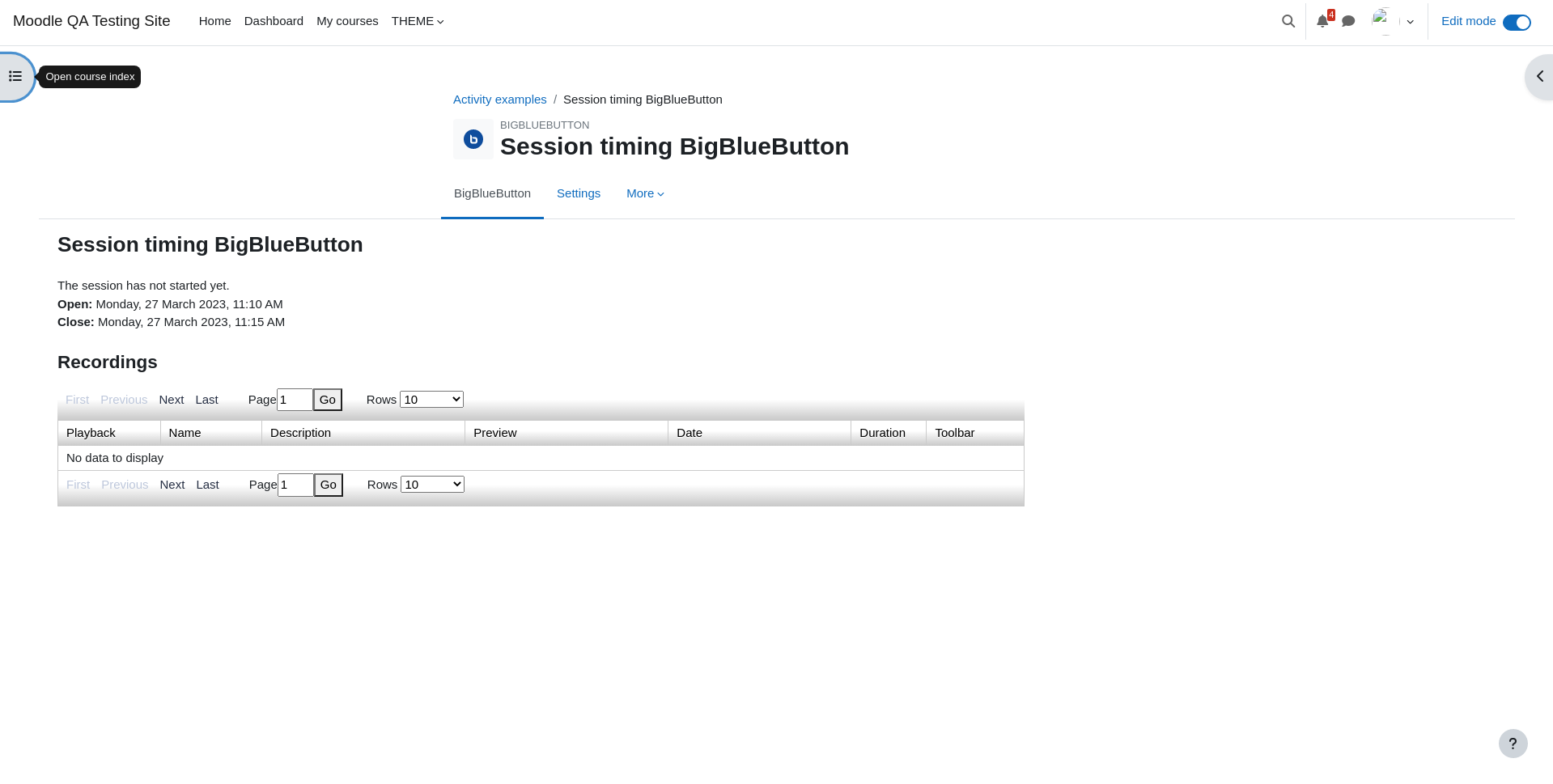Sort by Date column header

(759, 433)
